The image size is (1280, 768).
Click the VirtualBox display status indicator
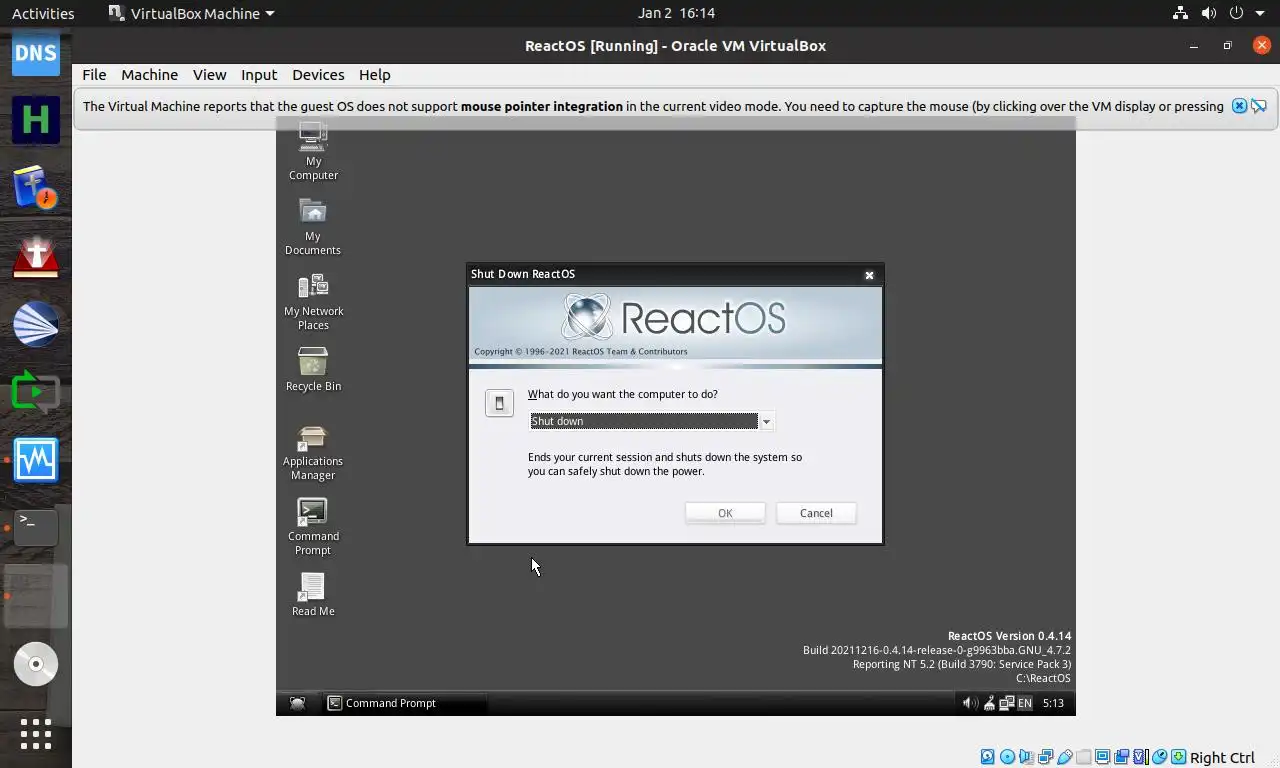[1102, 757]
